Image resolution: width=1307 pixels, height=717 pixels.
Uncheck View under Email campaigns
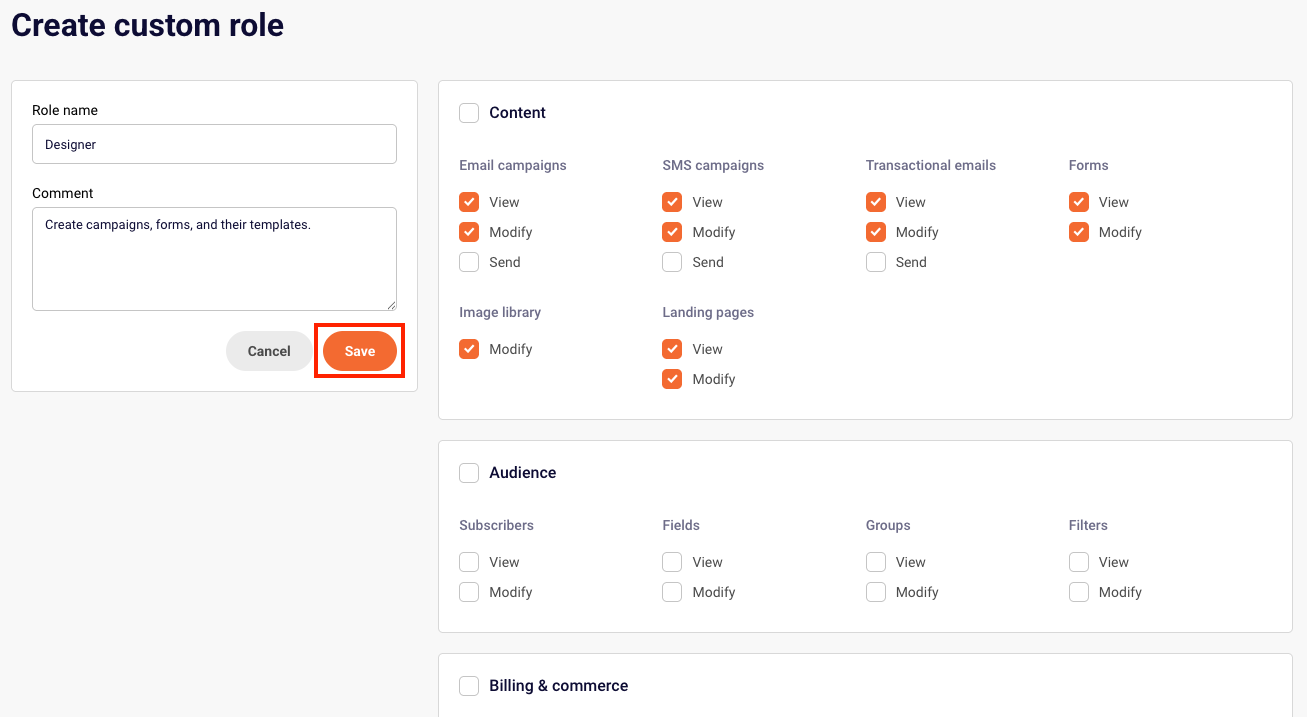[x=469, y=202]
